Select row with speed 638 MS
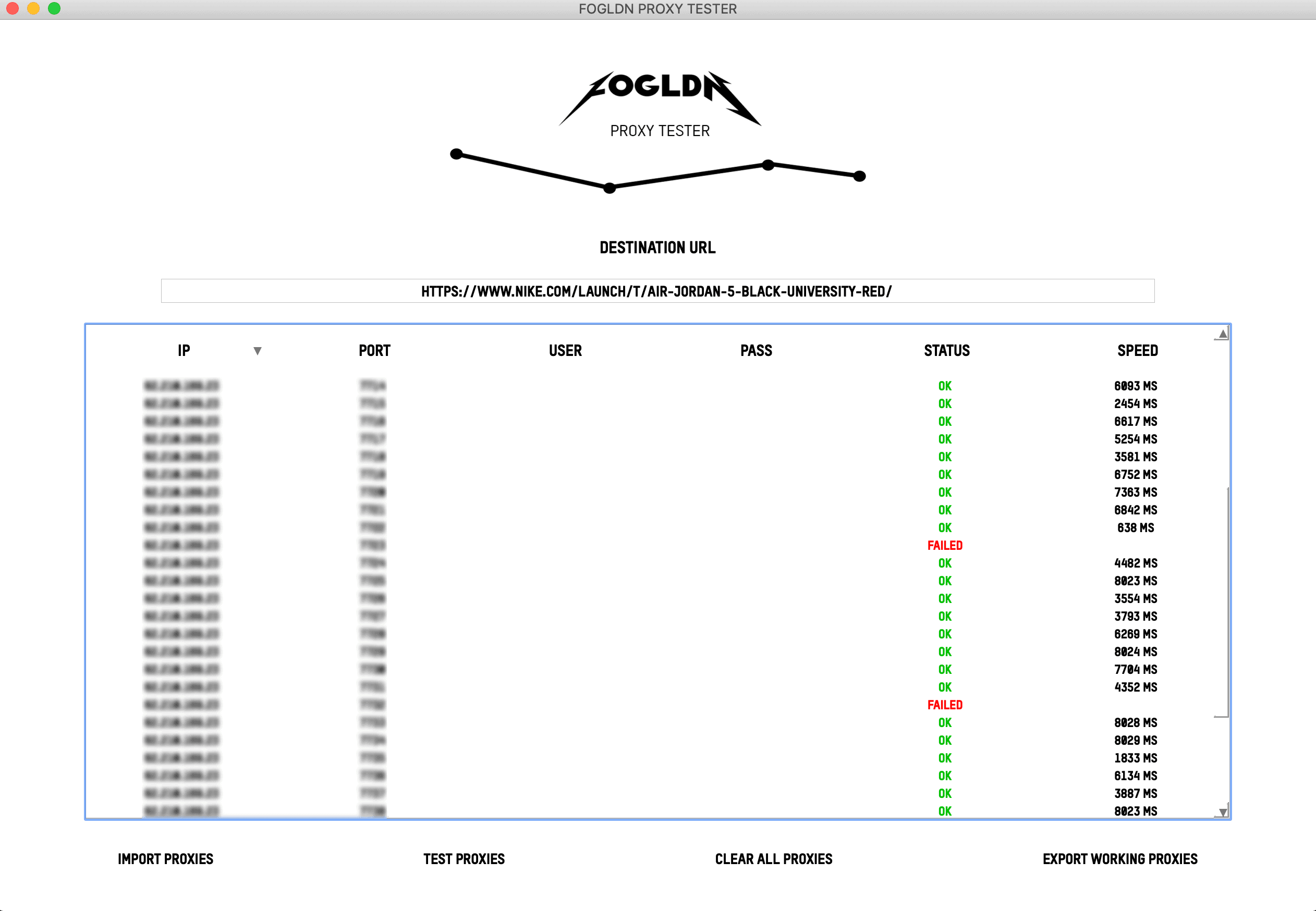 point(651,528)
